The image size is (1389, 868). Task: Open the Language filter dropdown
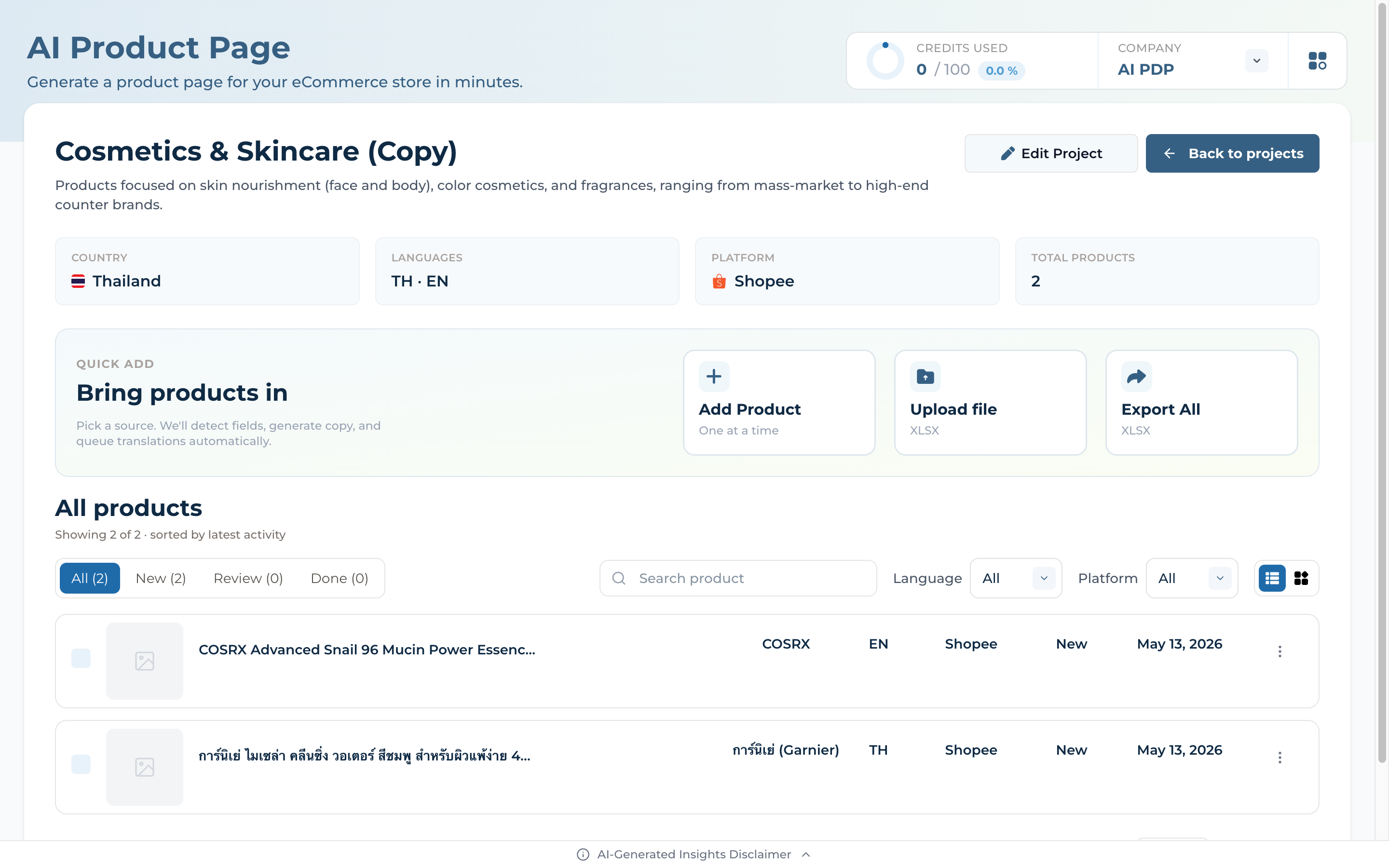click(1016, 578)
